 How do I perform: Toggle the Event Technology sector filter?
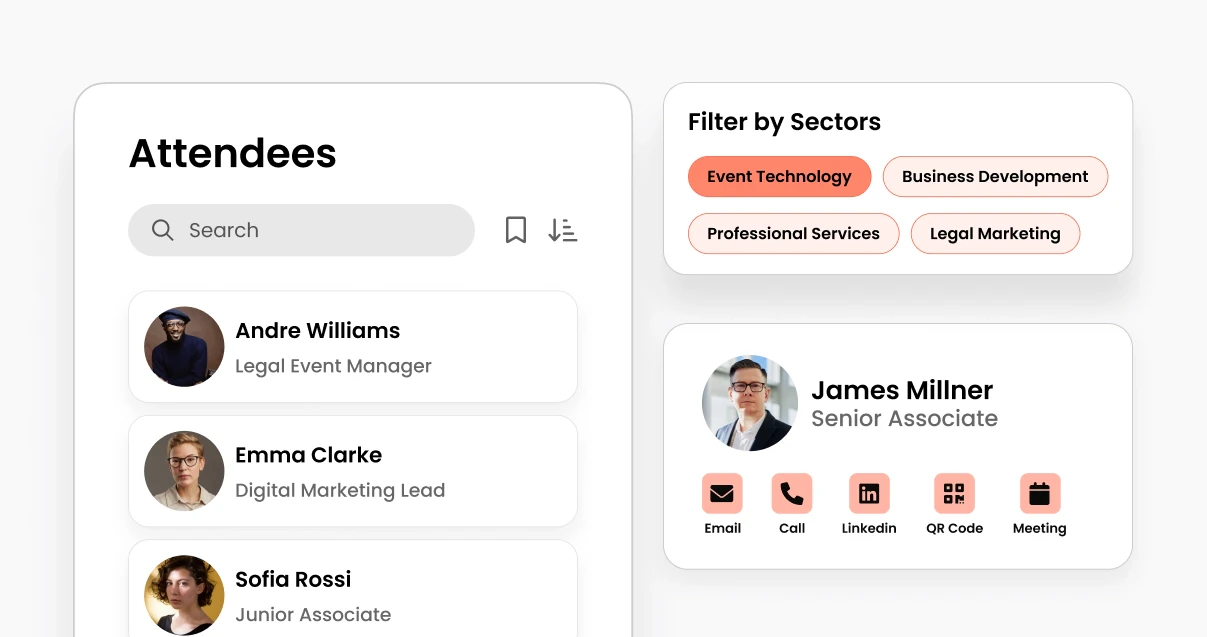coord(779,176)
